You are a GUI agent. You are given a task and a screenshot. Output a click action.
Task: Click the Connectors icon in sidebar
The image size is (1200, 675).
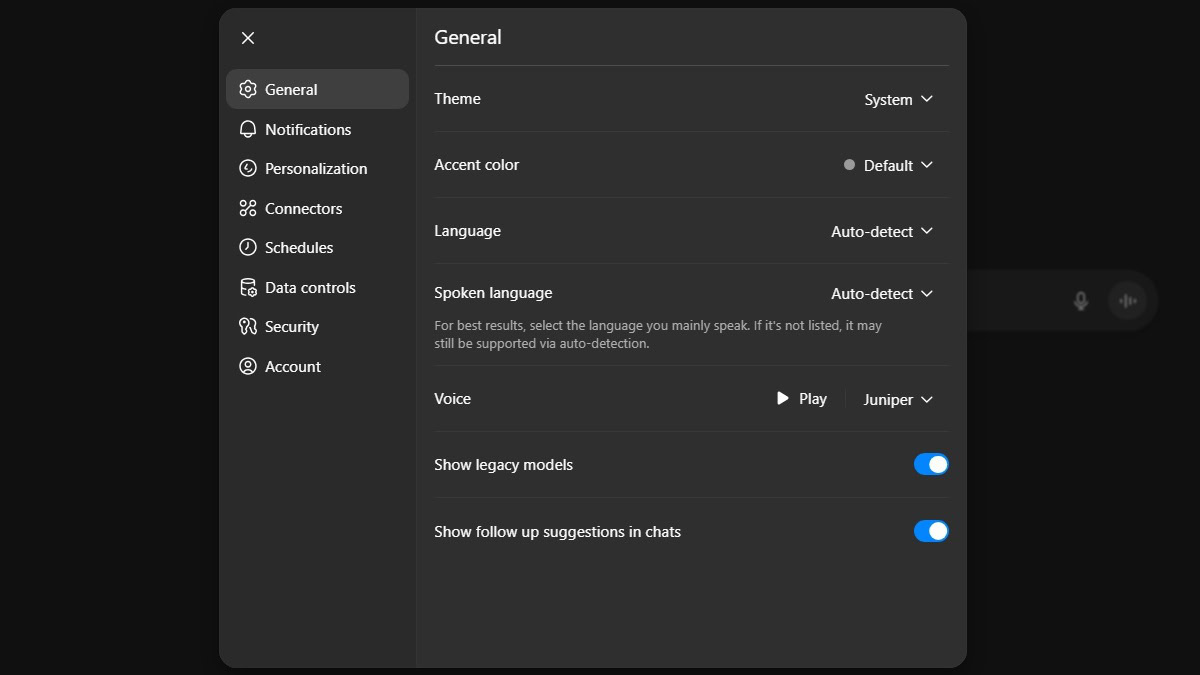point(248,208)
